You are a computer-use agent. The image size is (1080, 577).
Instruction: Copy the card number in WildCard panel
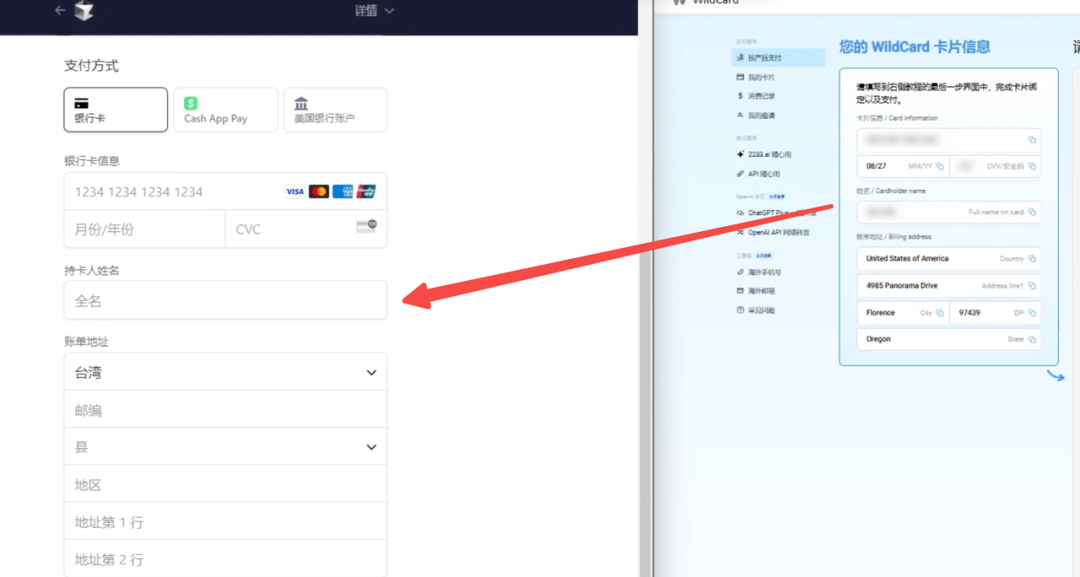(x=1032, y=140)
